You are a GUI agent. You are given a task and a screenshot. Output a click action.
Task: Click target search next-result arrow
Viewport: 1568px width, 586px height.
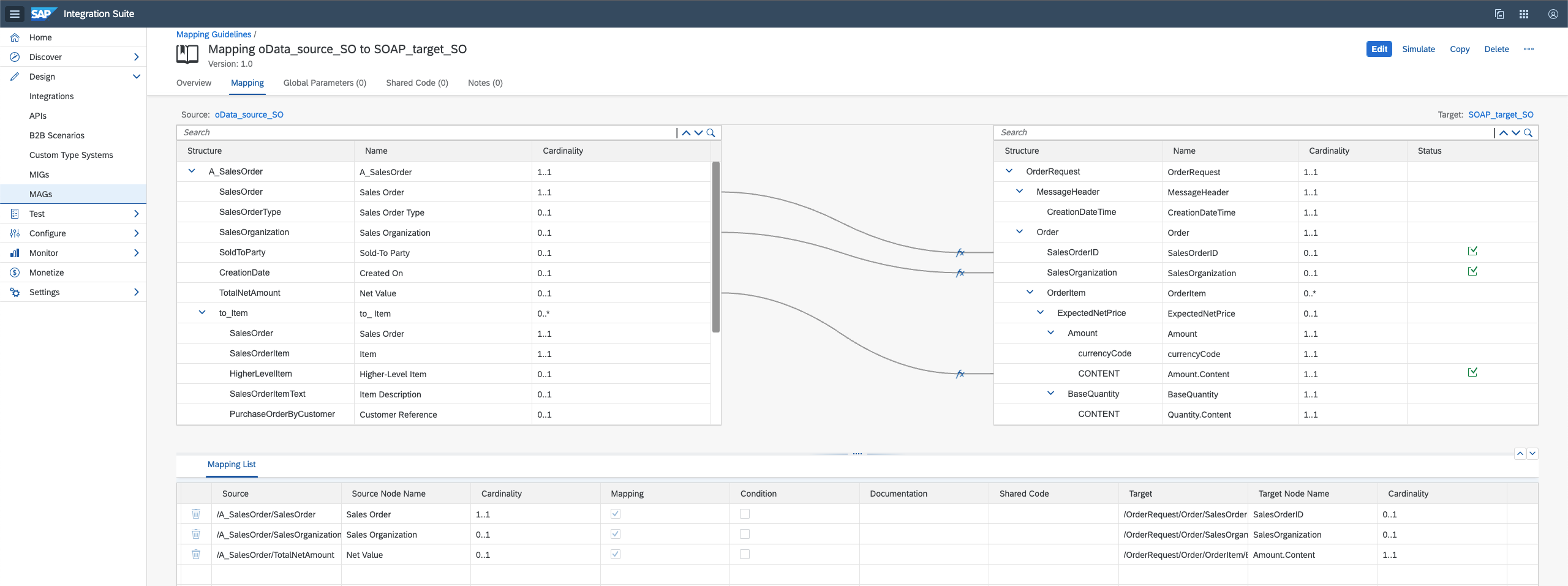1515,132
